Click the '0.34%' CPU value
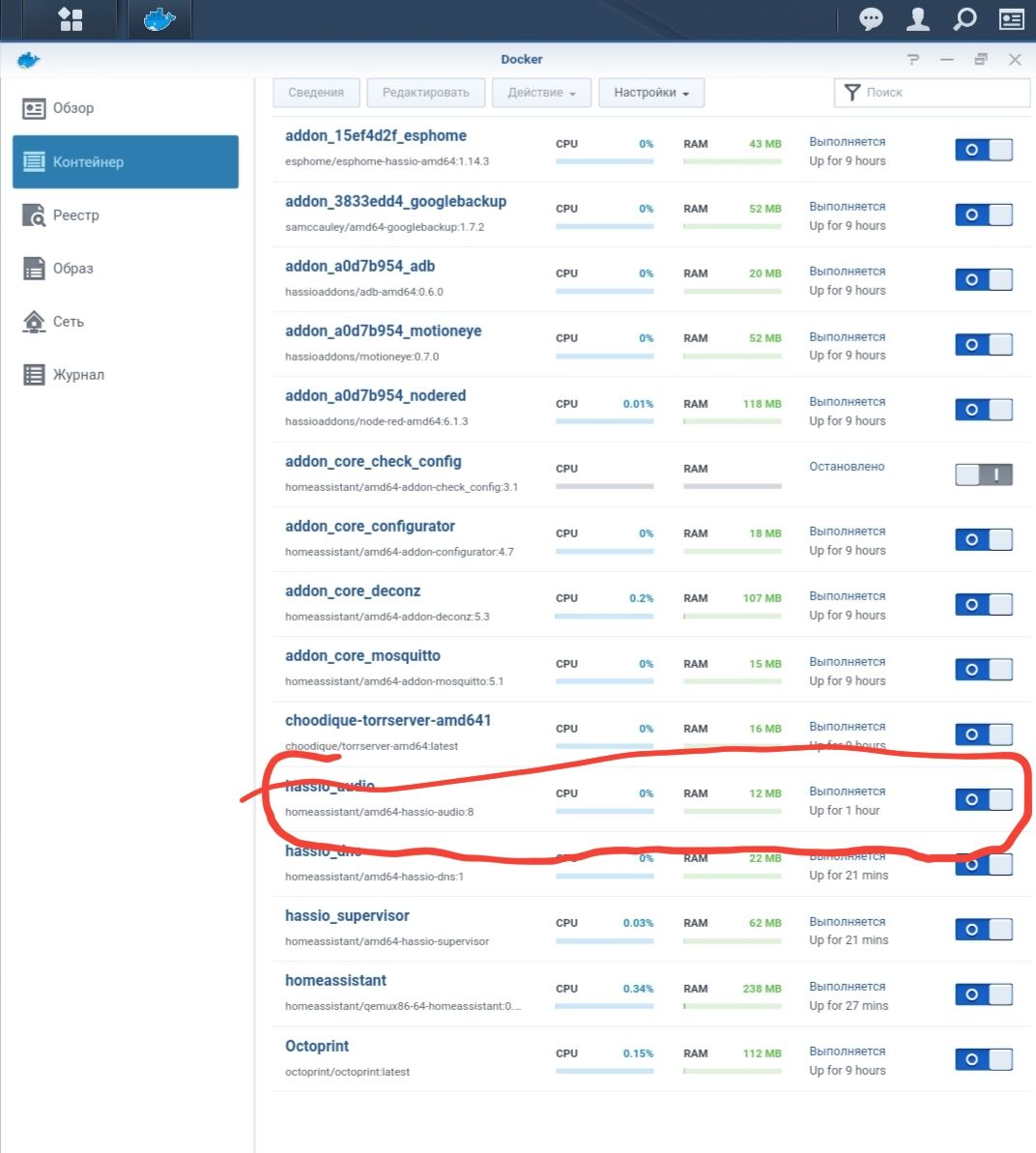Viewport: 1036px width, 1153px height. [x=638, y=989]
